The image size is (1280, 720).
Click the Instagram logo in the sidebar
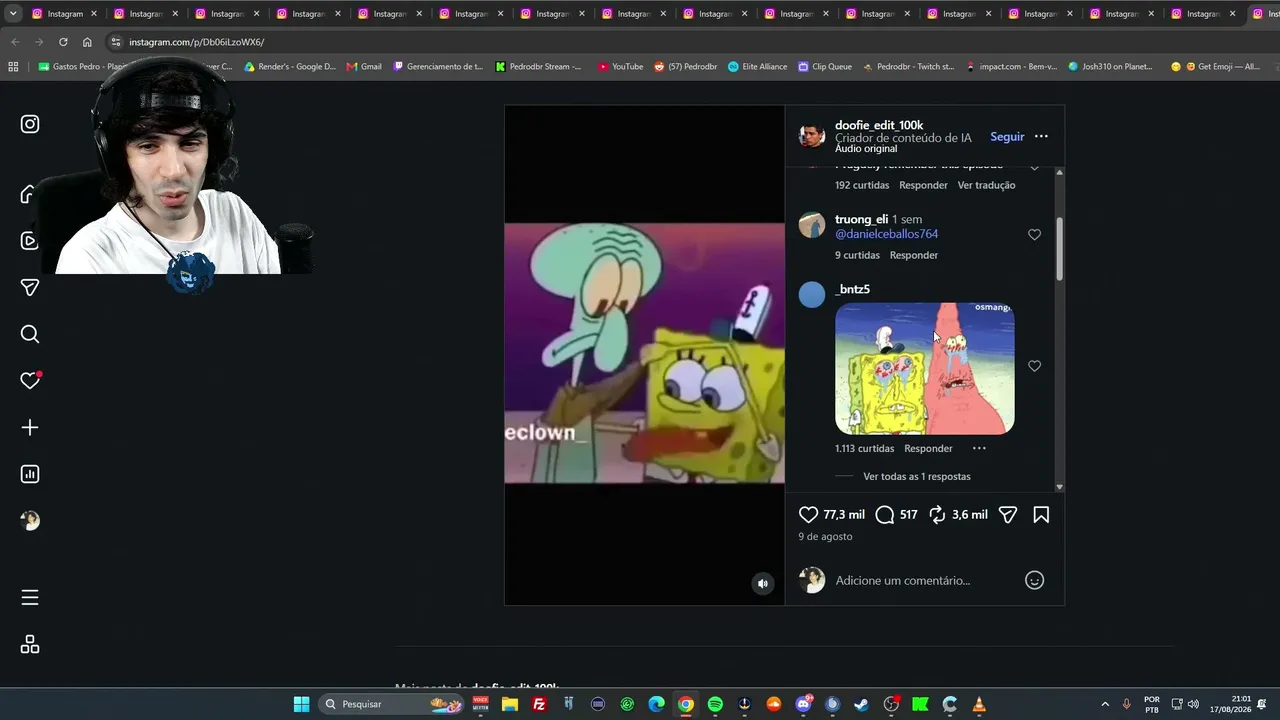[30, 124]
